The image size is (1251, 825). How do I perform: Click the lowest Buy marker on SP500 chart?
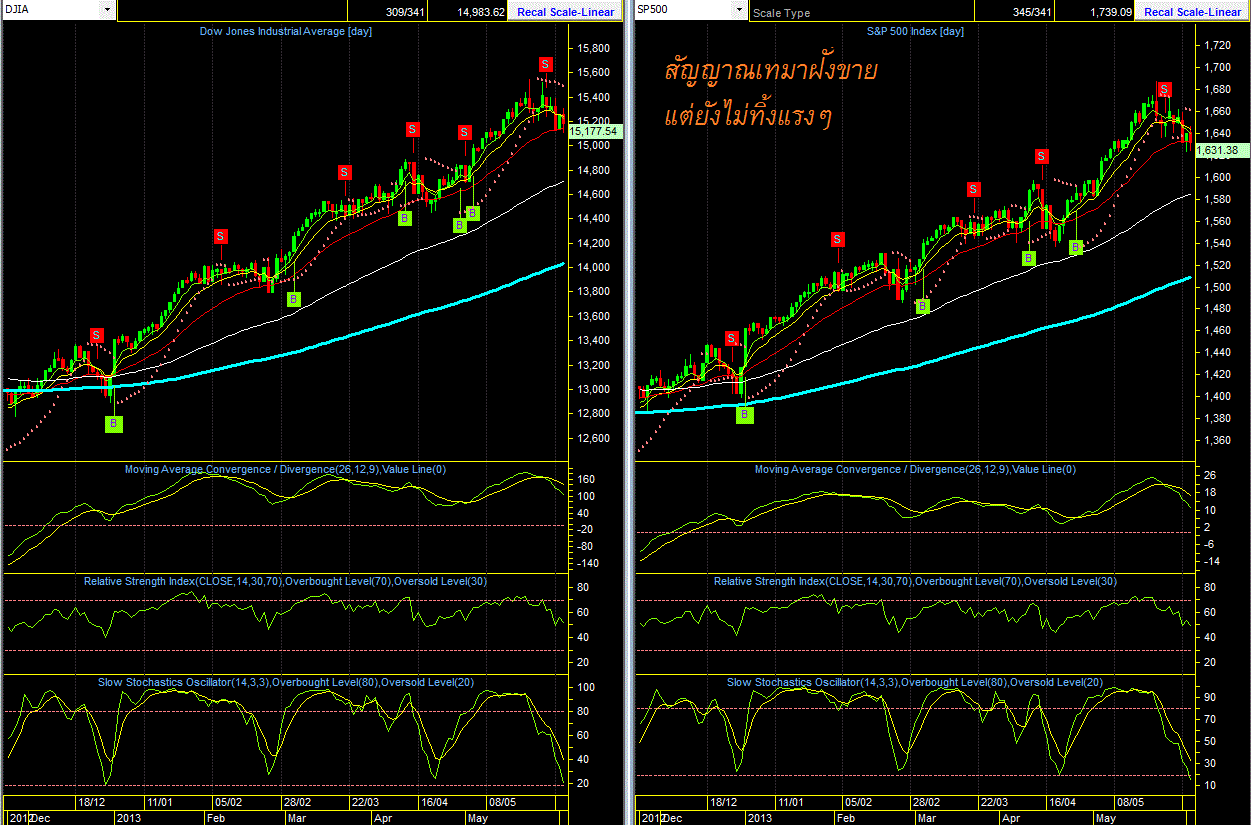point(745,414)
